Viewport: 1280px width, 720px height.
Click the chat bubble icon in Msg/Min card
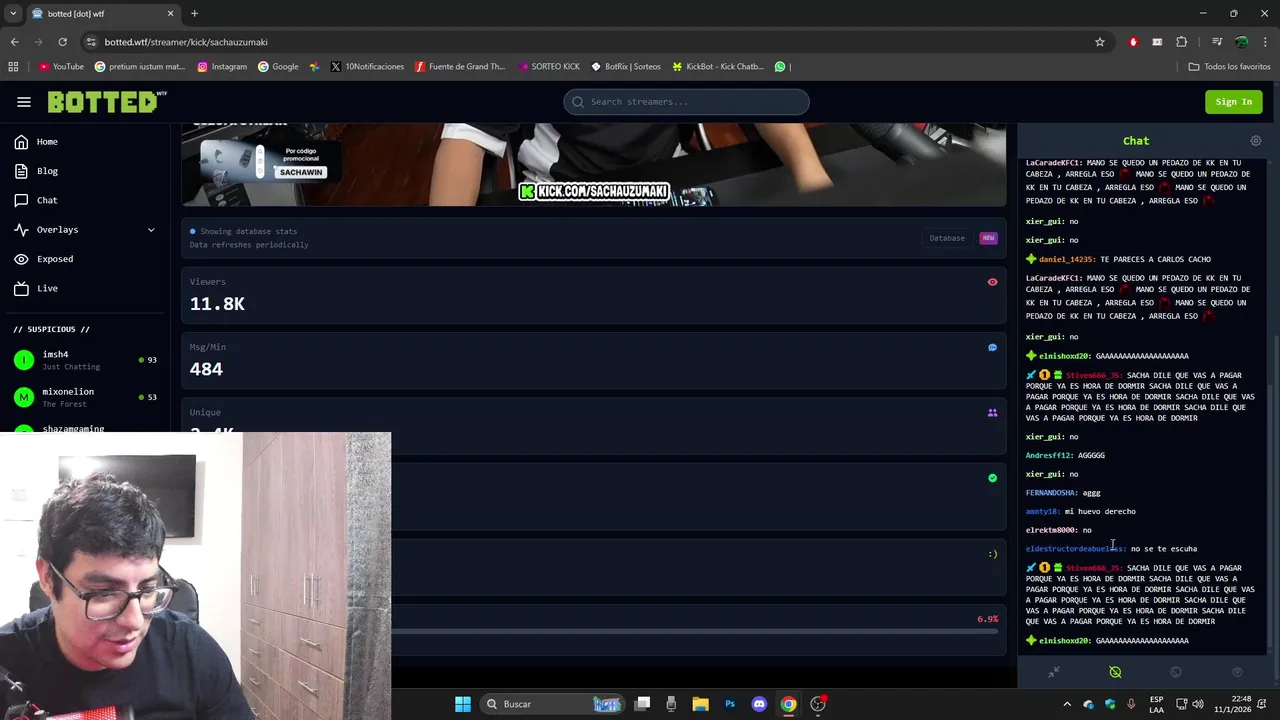992,348
